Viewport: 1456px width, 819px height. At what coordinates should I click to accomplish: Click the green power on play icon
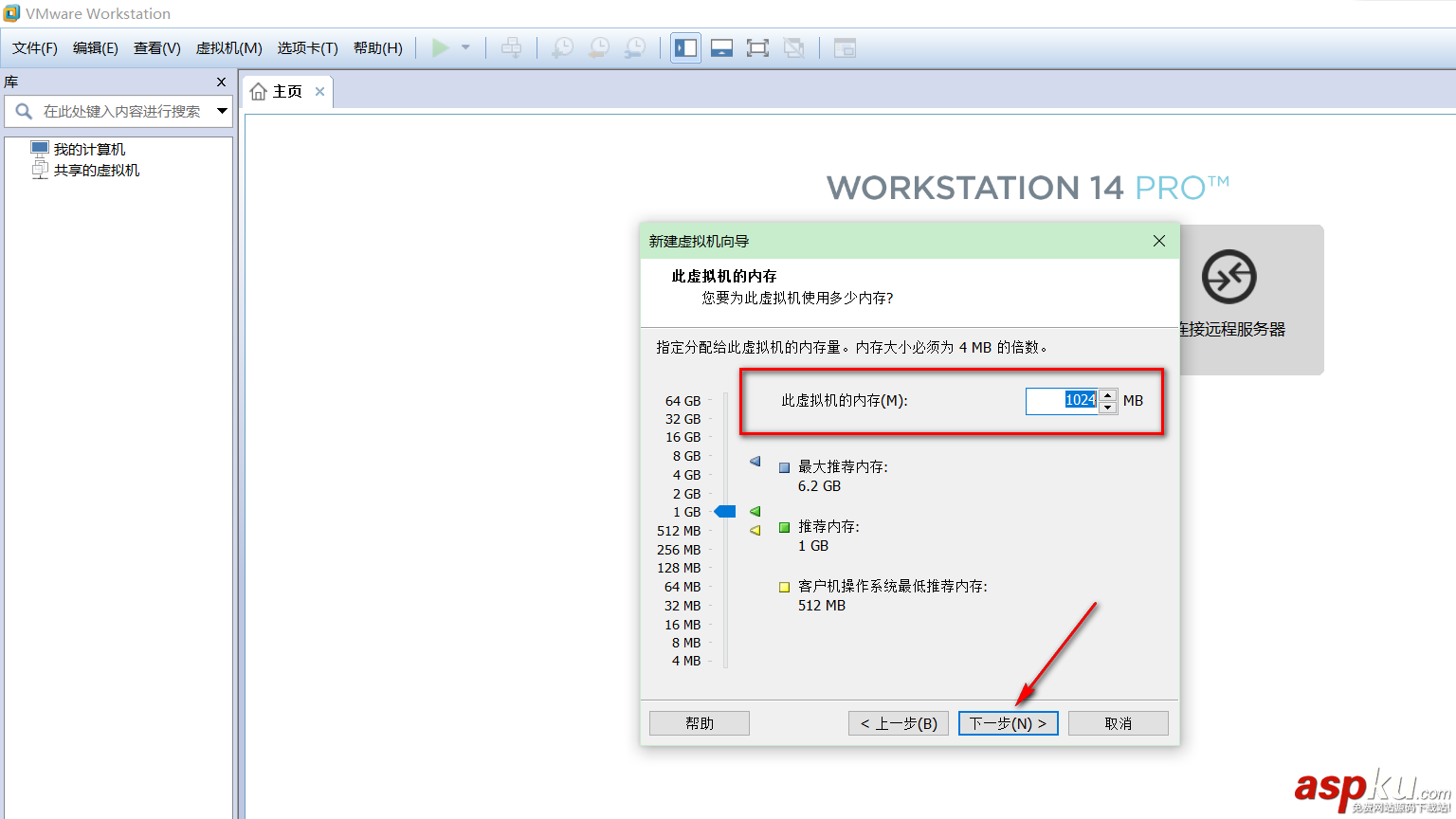441,47
